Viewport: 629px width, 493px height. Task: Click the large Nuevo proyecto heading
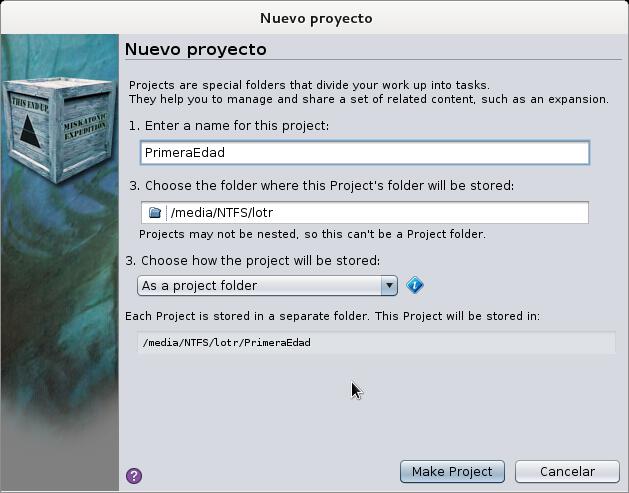[196, 50]
